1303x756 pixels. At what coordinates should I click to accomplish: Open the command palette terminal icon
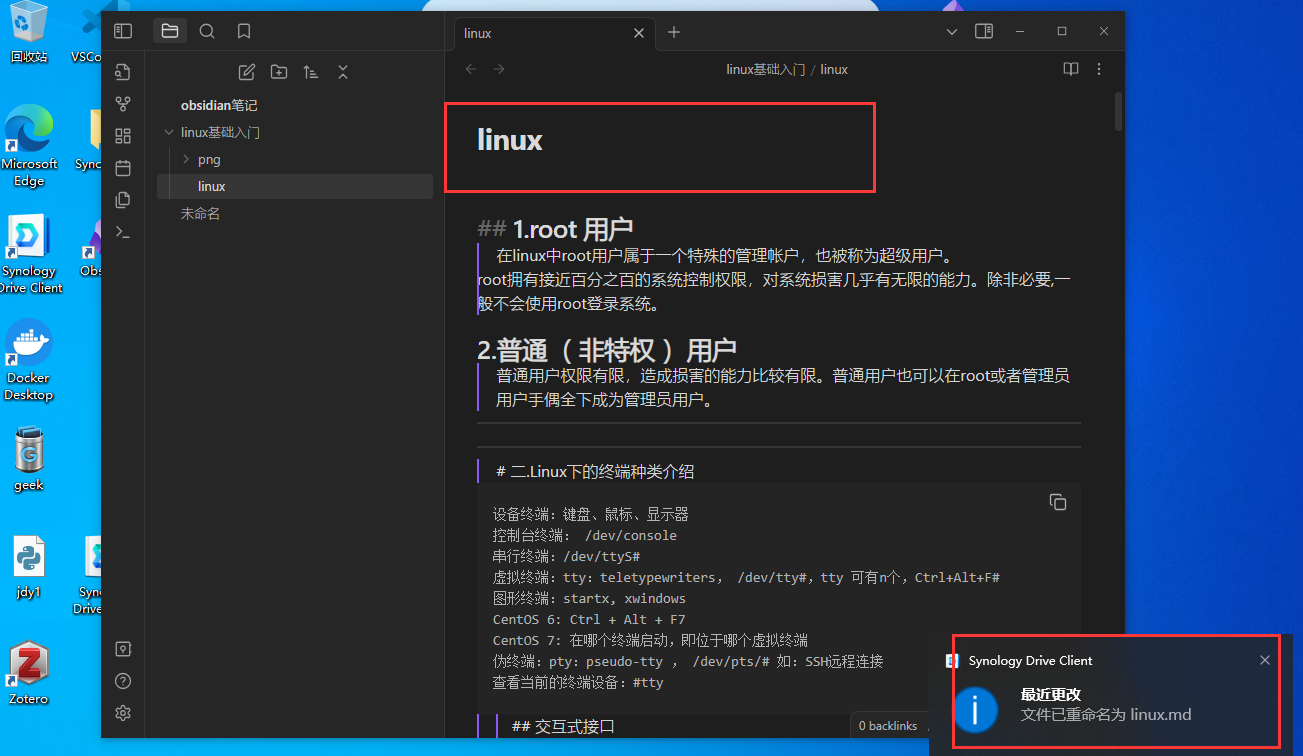123,232
